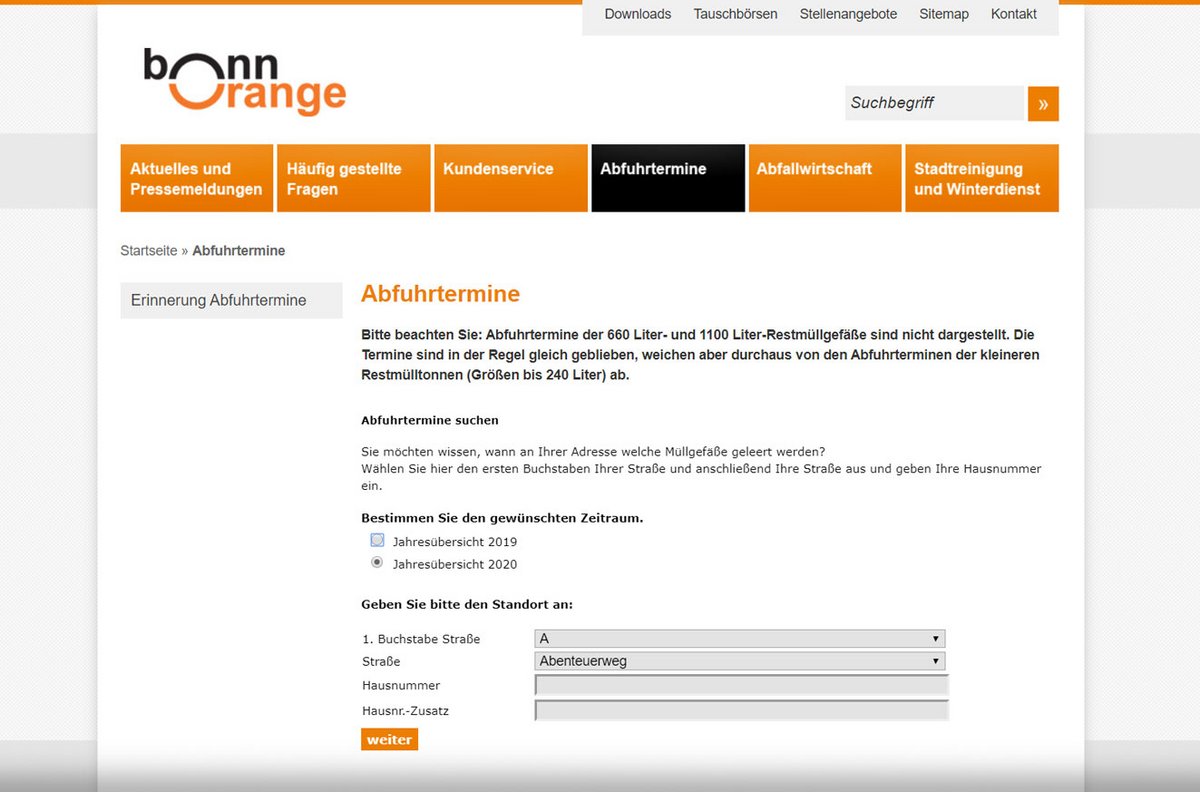Open the 1. Buchstabe Straße dropdown
Image resolution: width=1200 pixels, height=792 pixels.
click(x=740, y=638)
